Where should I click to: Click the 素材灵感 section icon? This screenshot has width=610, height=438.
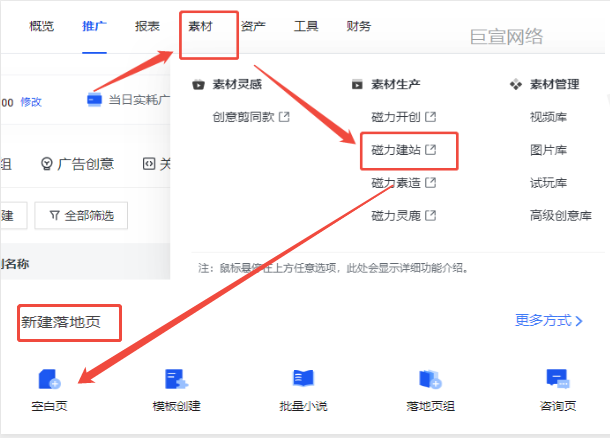pos(198,84)
